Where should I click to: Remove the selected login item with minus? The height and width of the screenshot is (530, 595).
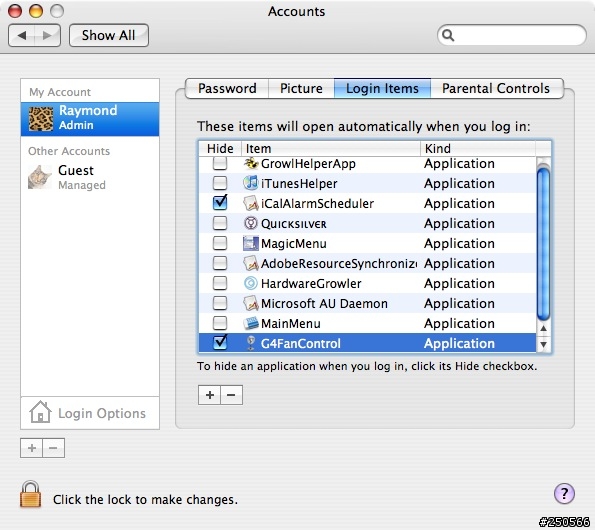(x=231, y=395)
